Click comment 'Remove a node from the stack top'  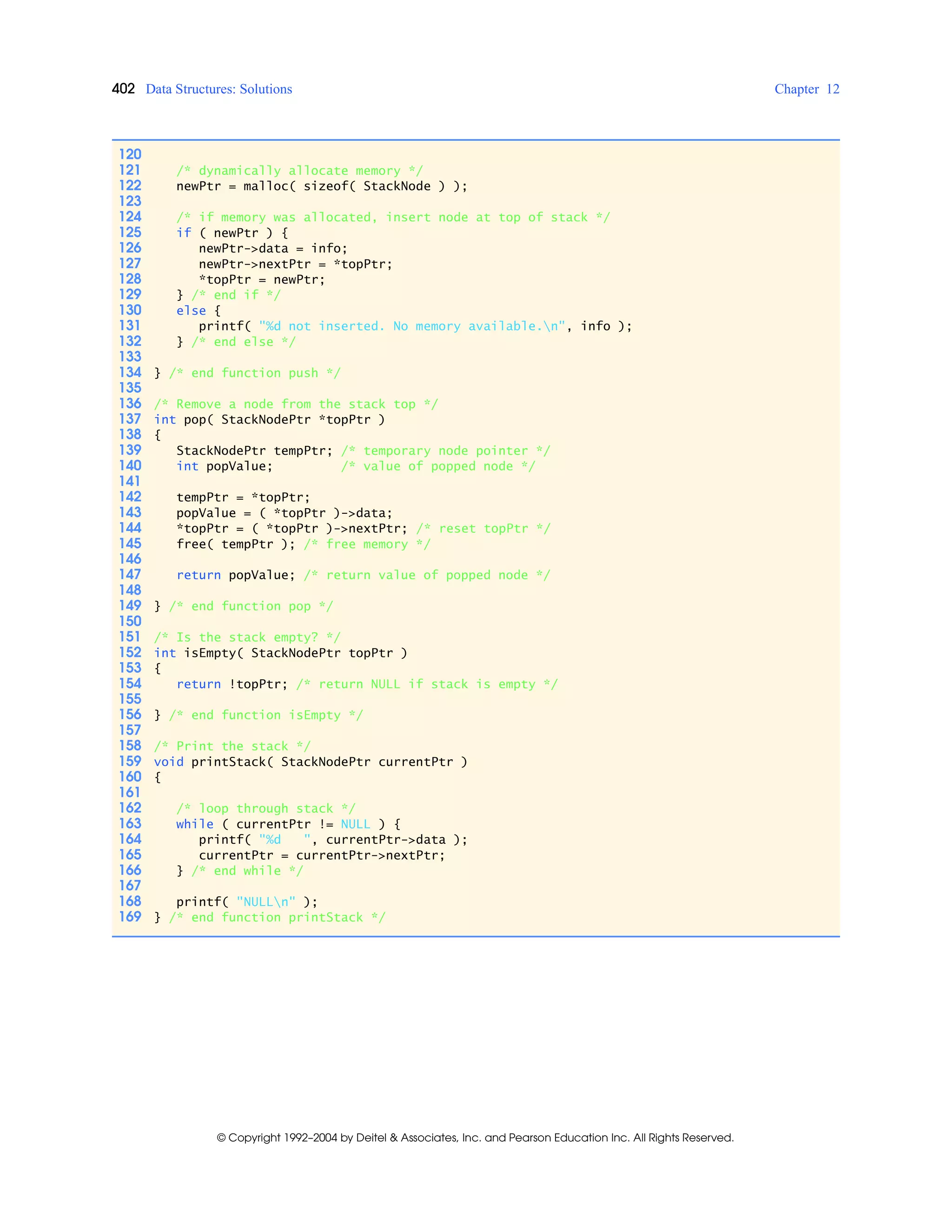[296, 404]
